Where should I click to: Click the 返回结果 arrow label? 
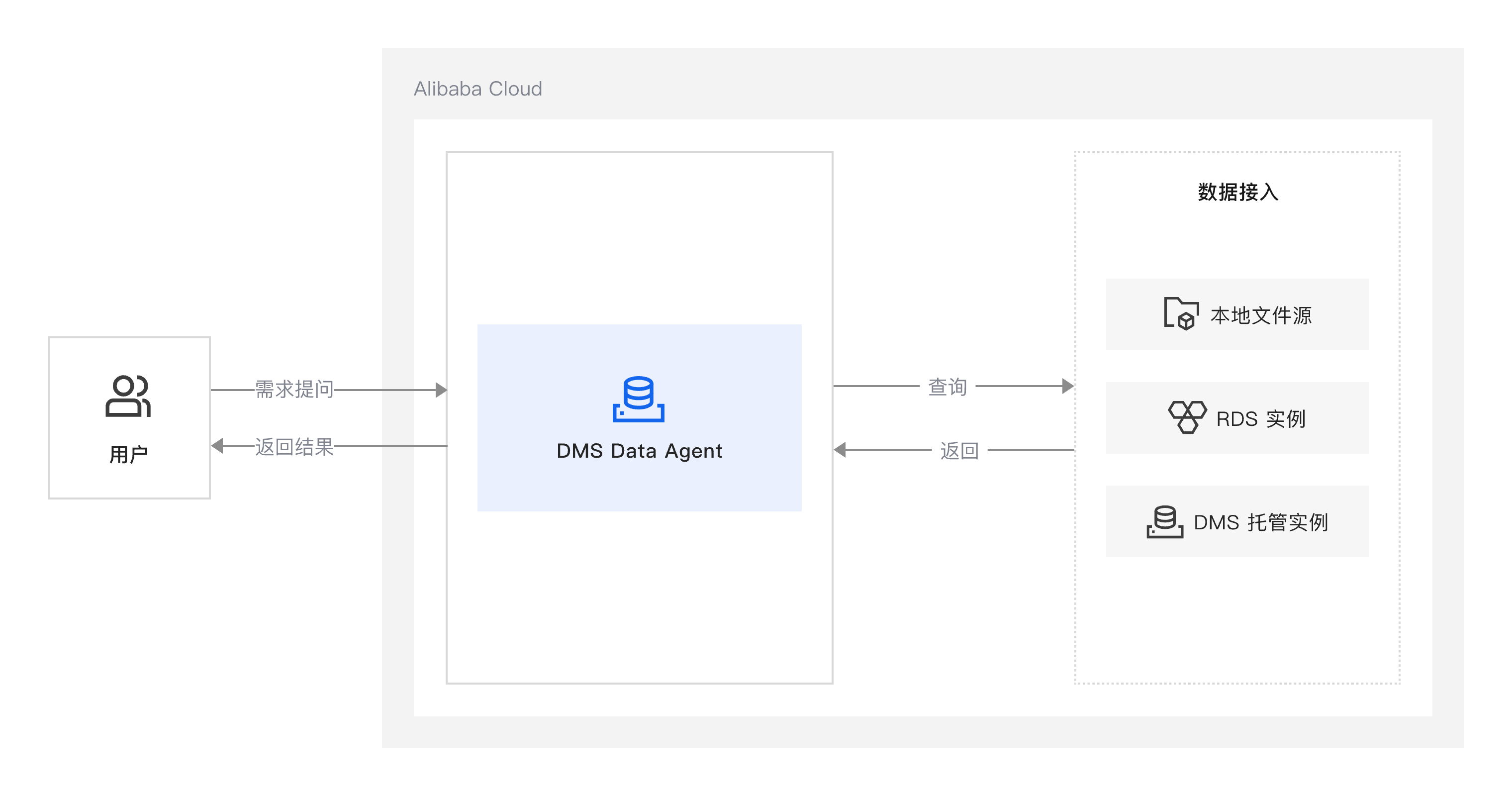click(294, 447)
